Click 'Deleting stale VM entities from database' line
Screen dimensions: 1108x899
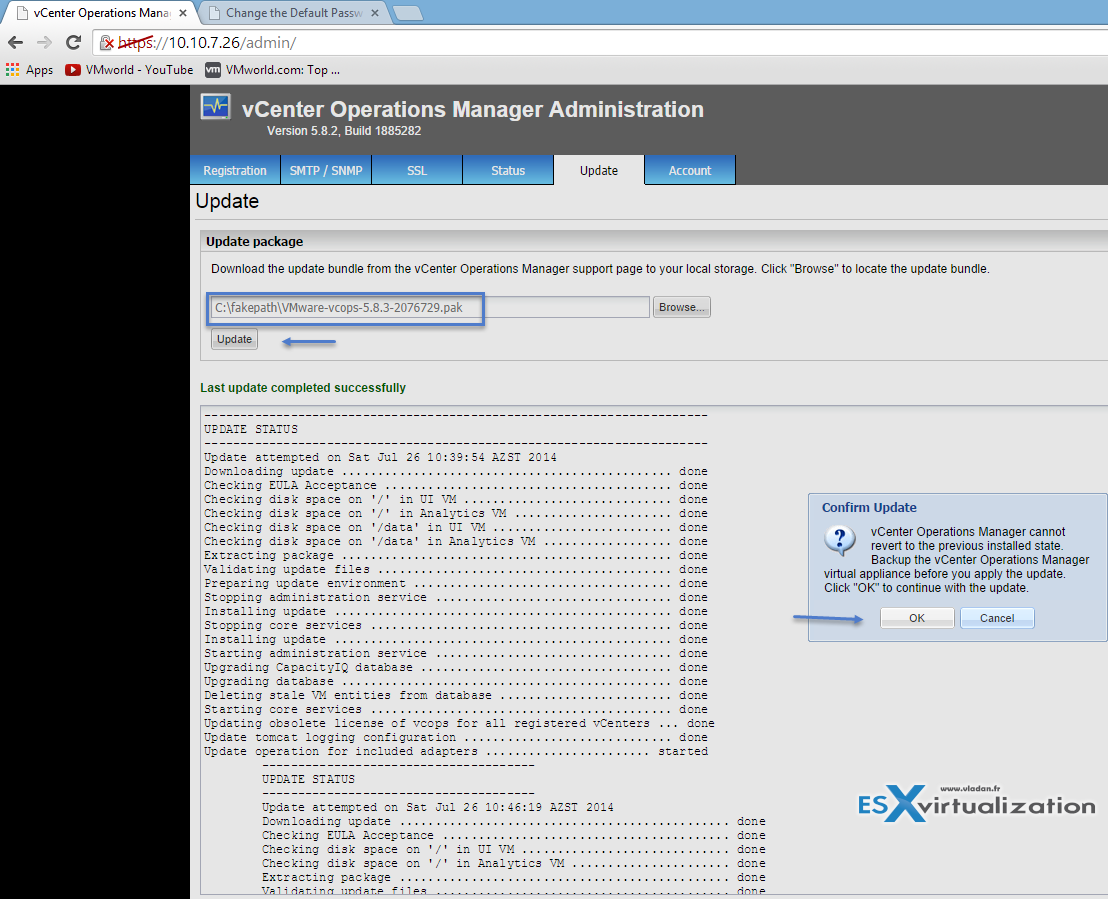click(456, 695)
